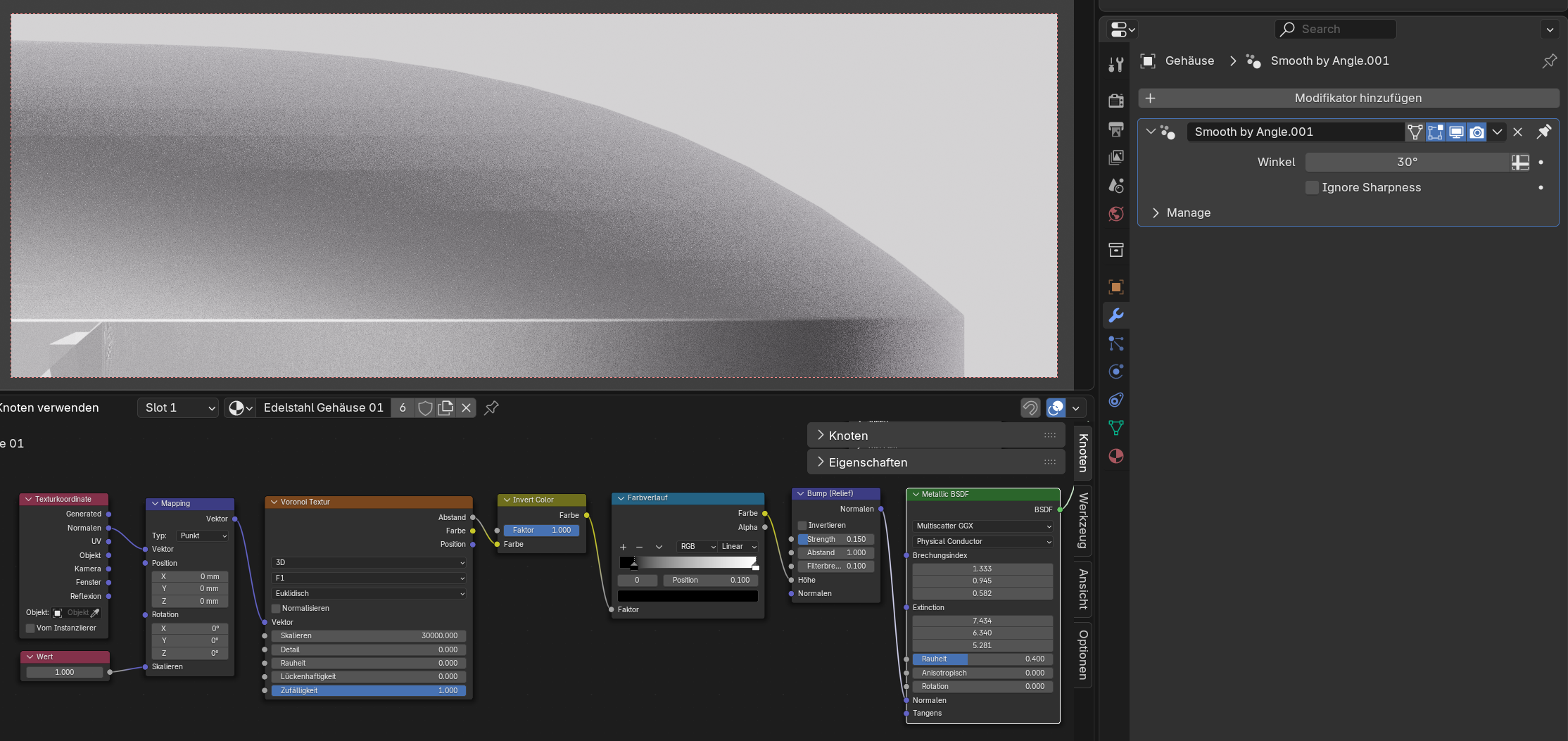The image size is (1568, 741).
Task: Click the fake user shield icon
Action: pyautogui.click(x=425, y=408)
